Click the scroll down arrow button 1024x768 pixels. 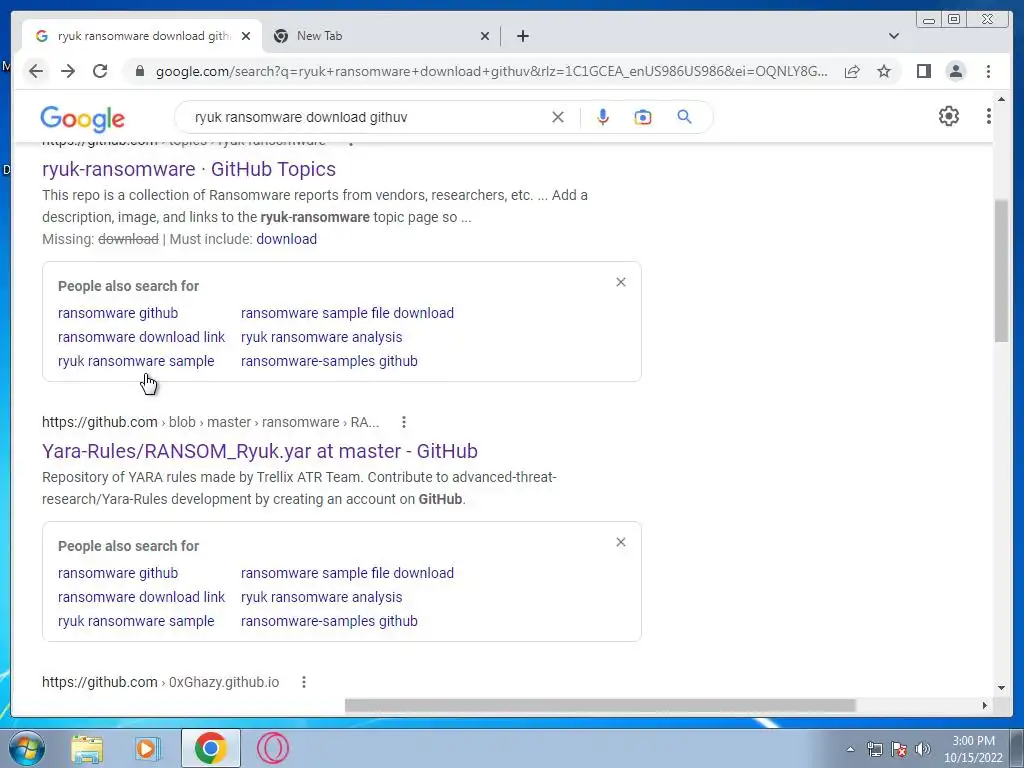[1000, 688]
